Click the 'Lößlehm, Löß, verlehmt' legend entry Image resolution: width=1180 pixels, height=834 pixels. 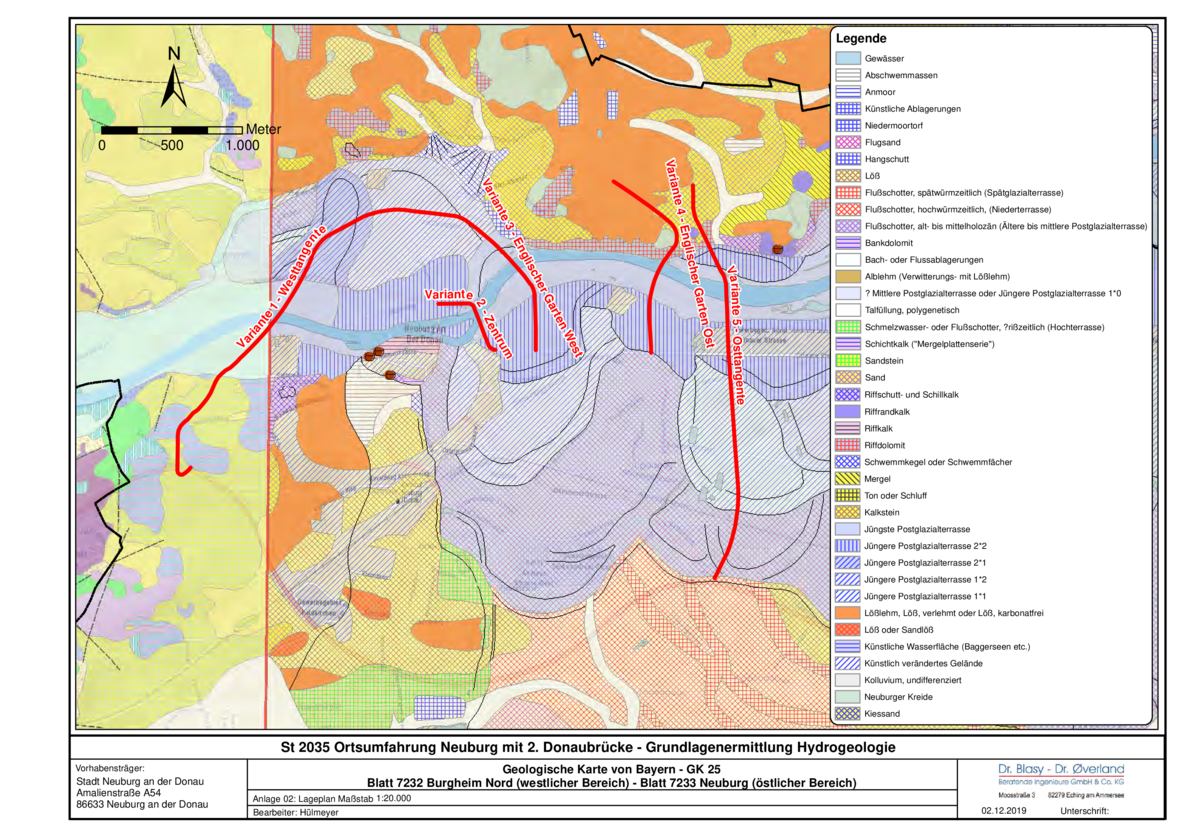[x=954, y=613]
